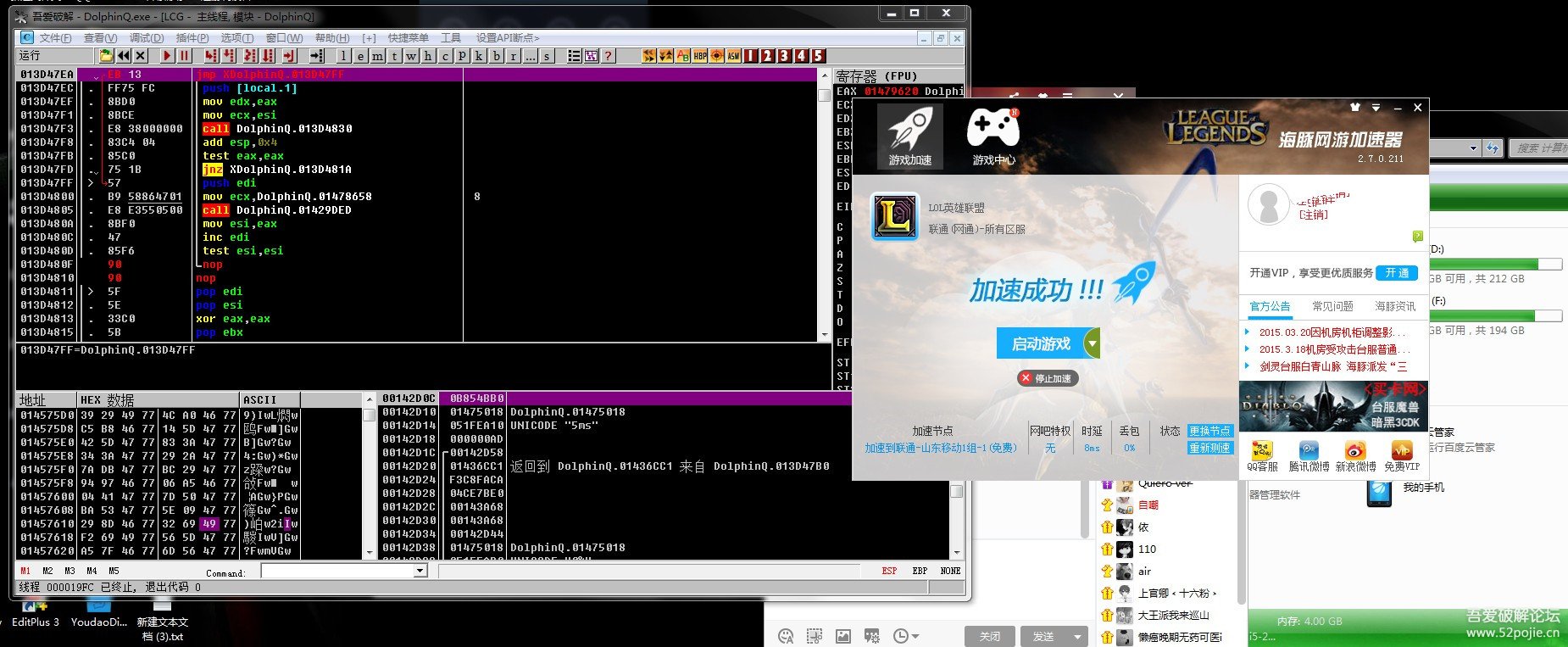The height and width of the screenshot is (647, 1568).
Task: Click the 更换节点 change node button
Action: pyautogui.click(x=1209, y=431)
